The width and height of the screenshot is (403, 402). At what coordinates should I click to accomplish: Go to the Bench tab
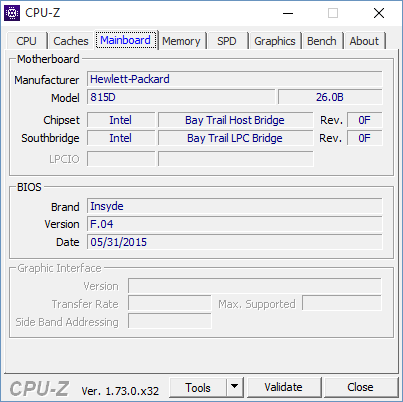coord(322,41)
